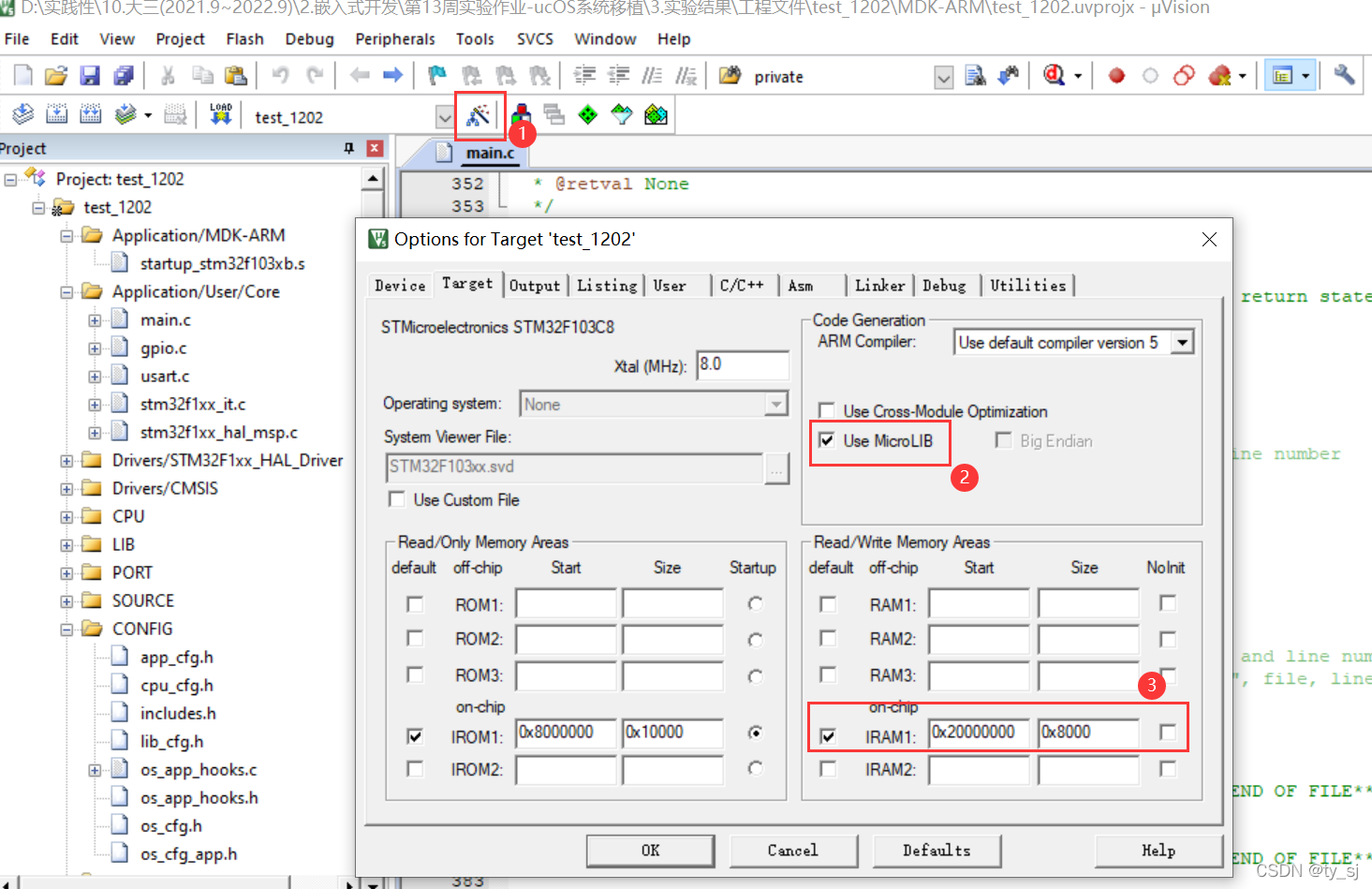Click the Kill all breakpoints icon
Screen dimensions: 1372x889
point(1219,76)
